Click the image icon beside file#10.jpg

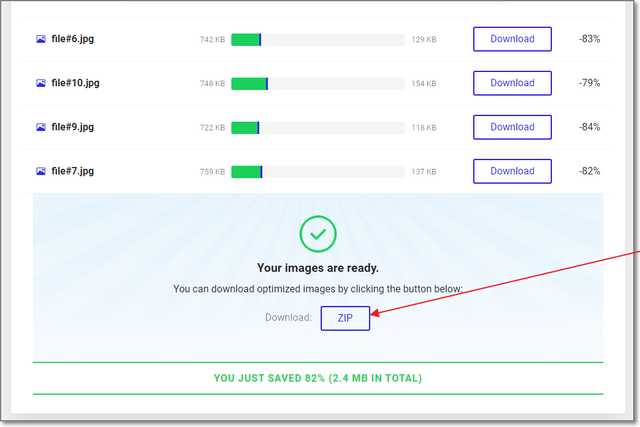point(41,83)
